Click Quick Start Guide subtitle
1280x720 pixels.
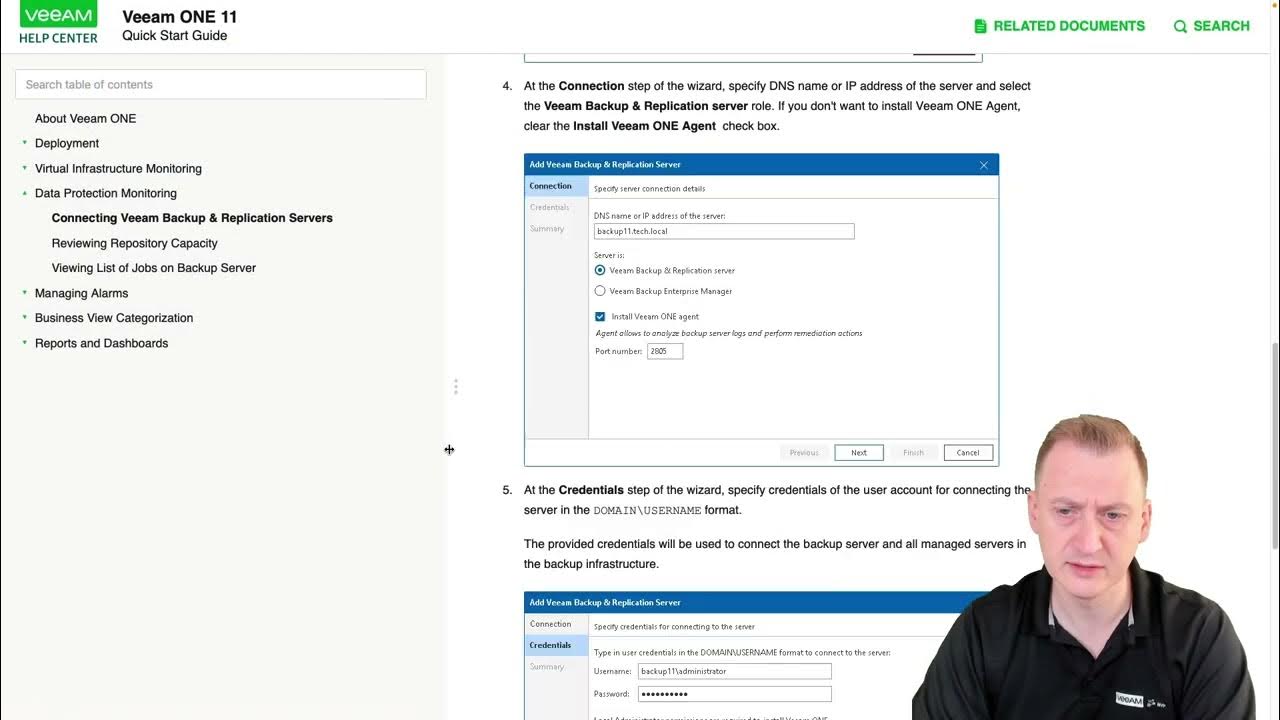(x=175, y=36)
